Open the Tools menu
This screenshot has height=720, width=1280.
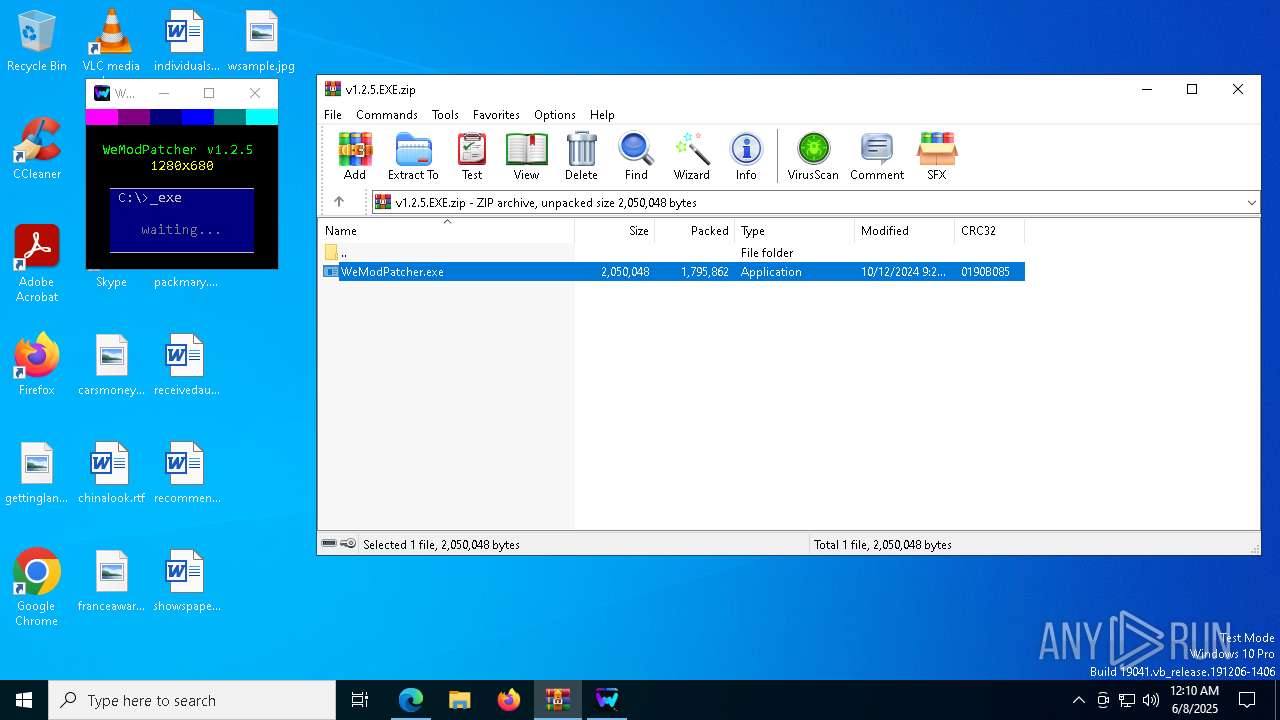click(445, 115)
